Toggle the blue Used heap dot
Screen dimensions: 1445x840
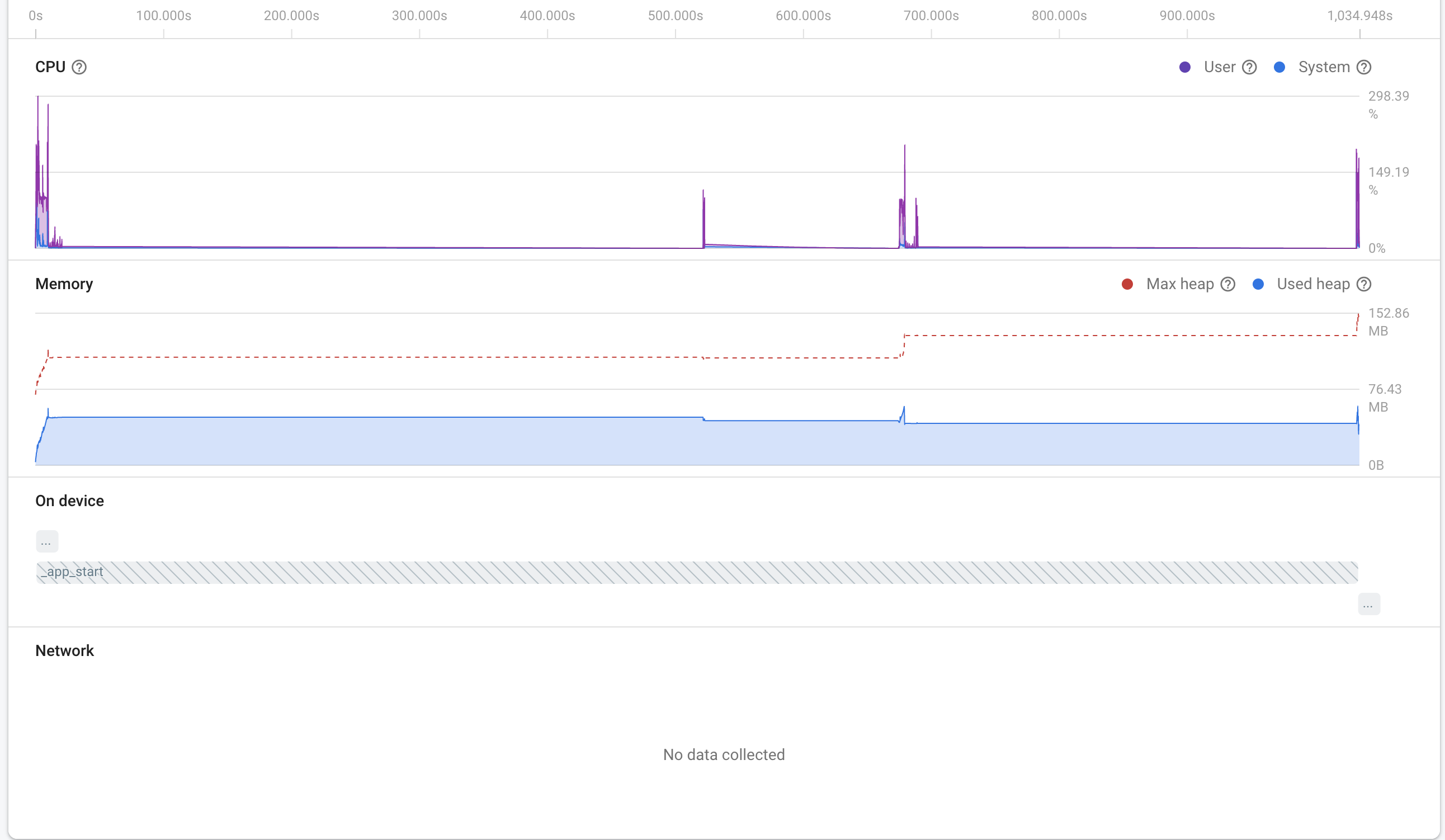(x=1258, y=284)
